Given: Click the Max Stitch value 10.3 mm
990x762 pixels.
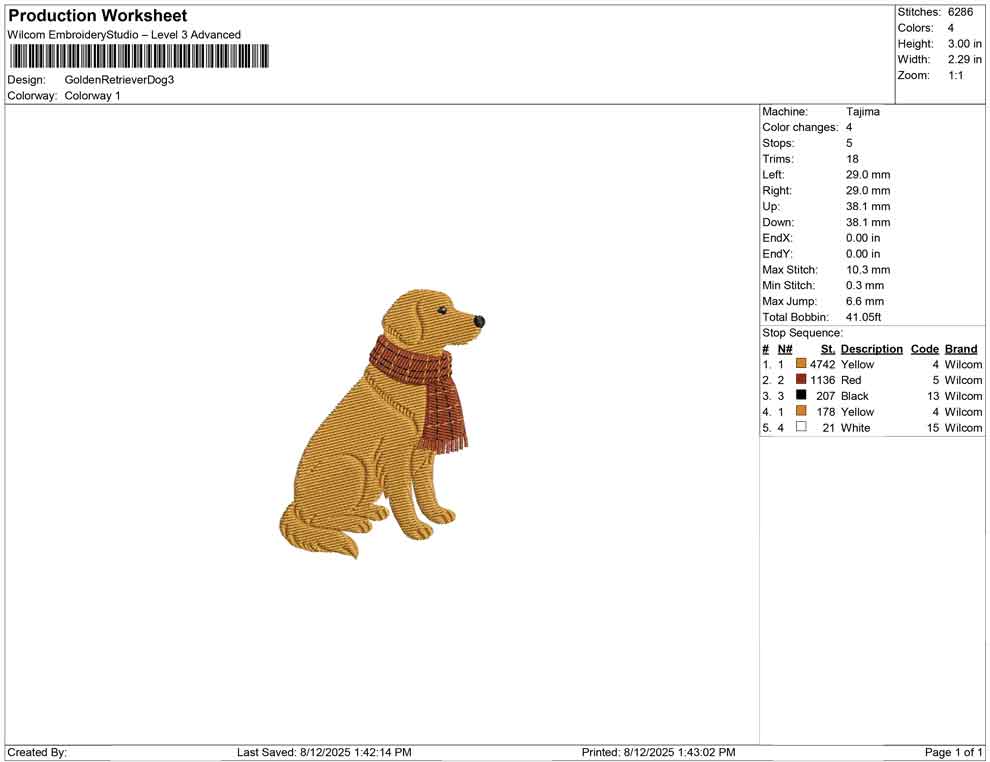Looking at the screenshot, I should [868, 270].
